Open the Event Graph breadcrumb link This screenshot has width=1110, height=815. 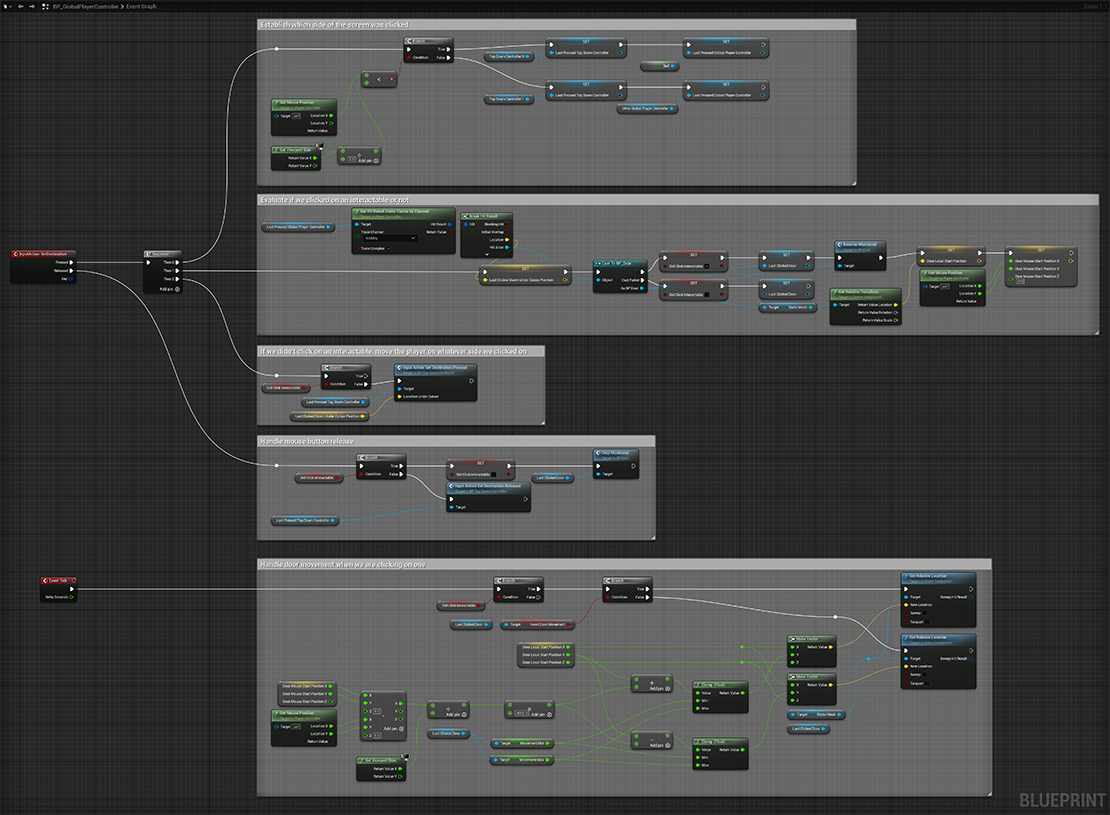coord(141,6)
